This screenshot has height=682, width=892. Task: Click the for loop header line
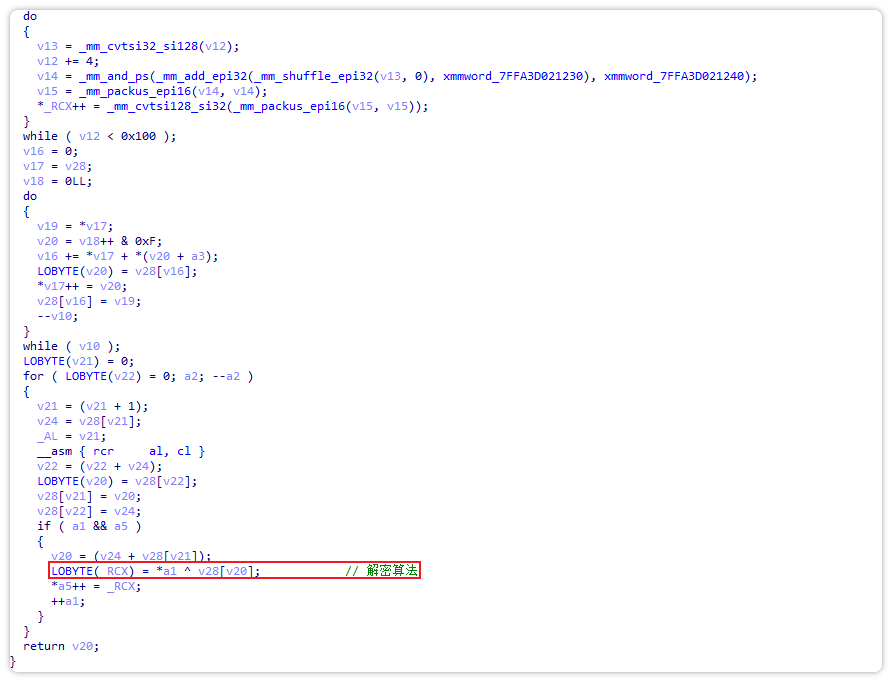(x=138, y=376)
